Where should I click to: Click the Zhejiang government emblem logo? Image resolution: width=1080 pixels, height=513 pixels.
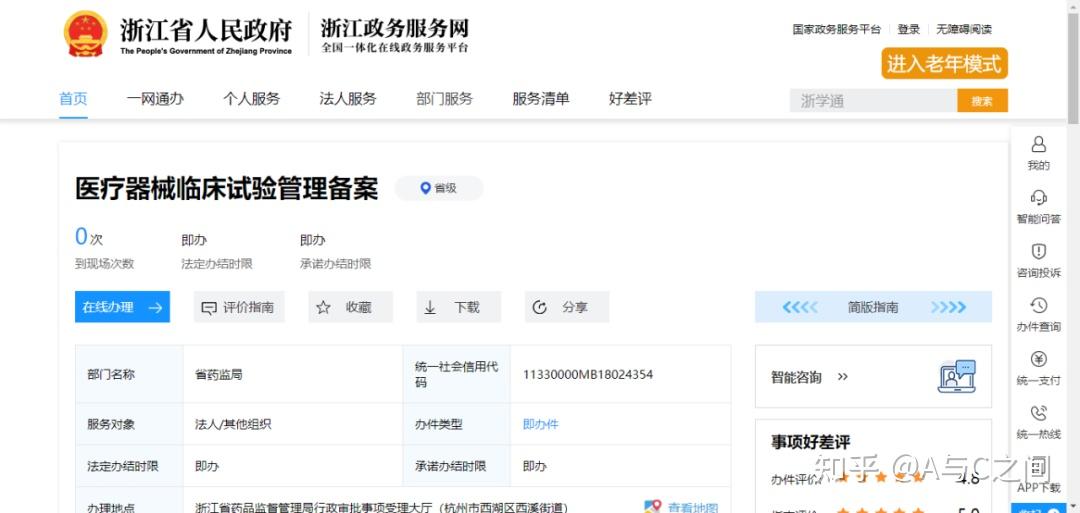coord(86,34)
